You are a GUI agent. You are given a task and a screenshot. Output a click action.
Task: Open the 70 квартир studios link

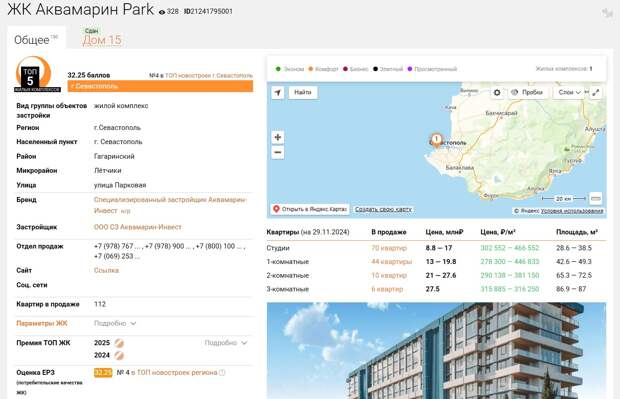click(x=389, y=248)
